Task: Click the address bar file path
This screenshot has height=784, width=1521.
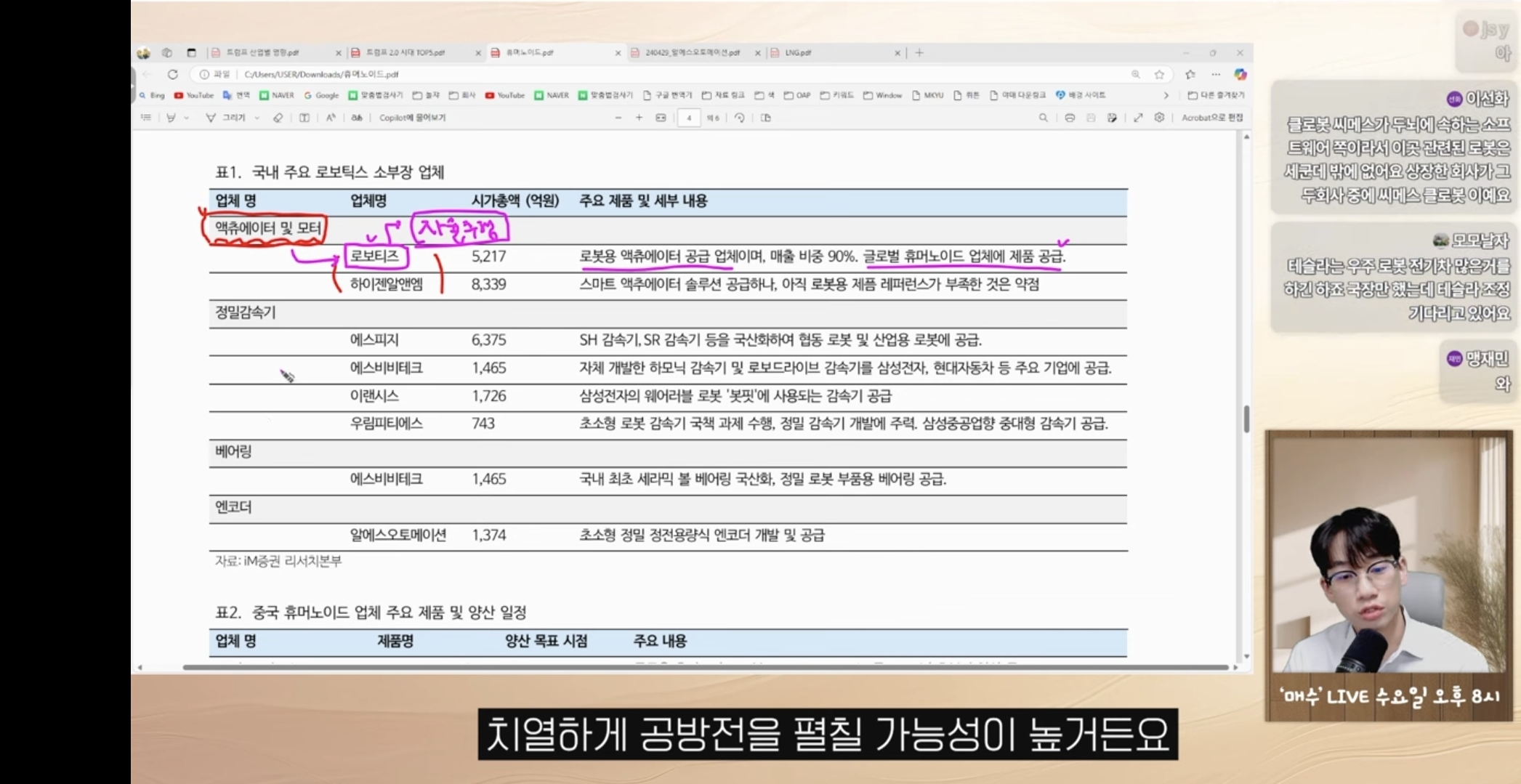Action: (321, 74)
